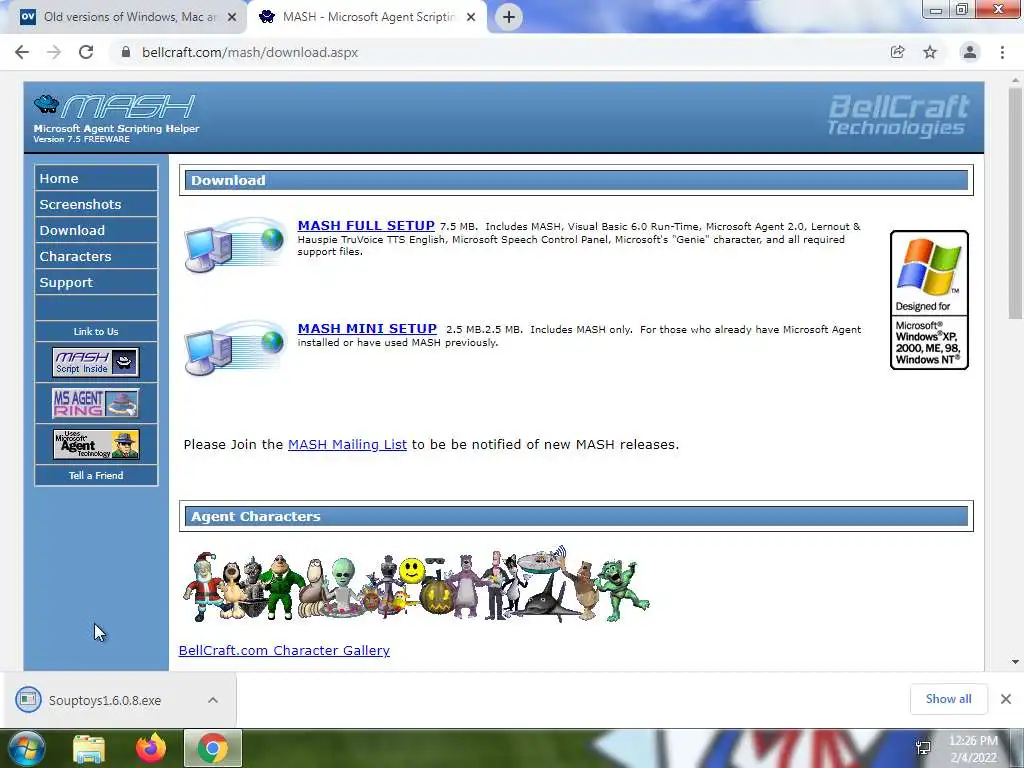
Task: Click the network tray icon
Action: click(923, 748)
